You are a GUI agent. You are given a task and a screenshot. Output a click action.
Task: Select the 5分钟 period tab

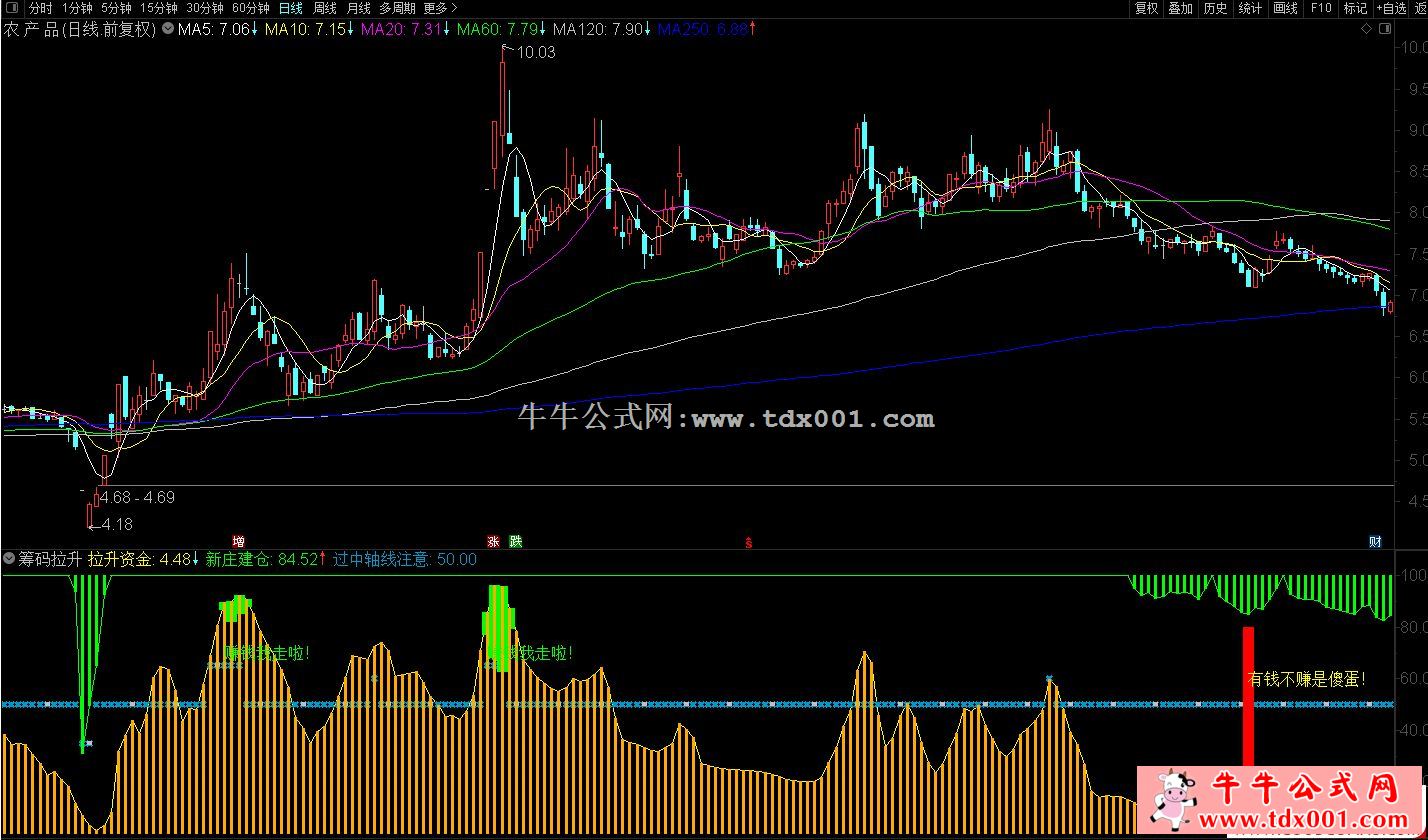(x=116, y=8)
